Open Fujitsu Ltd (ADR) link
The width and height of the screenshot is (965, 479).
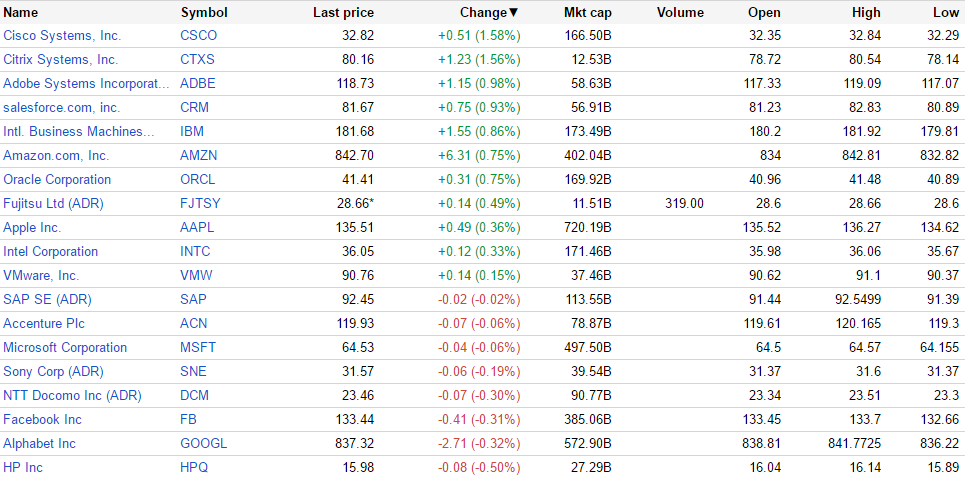coord(53,203)
